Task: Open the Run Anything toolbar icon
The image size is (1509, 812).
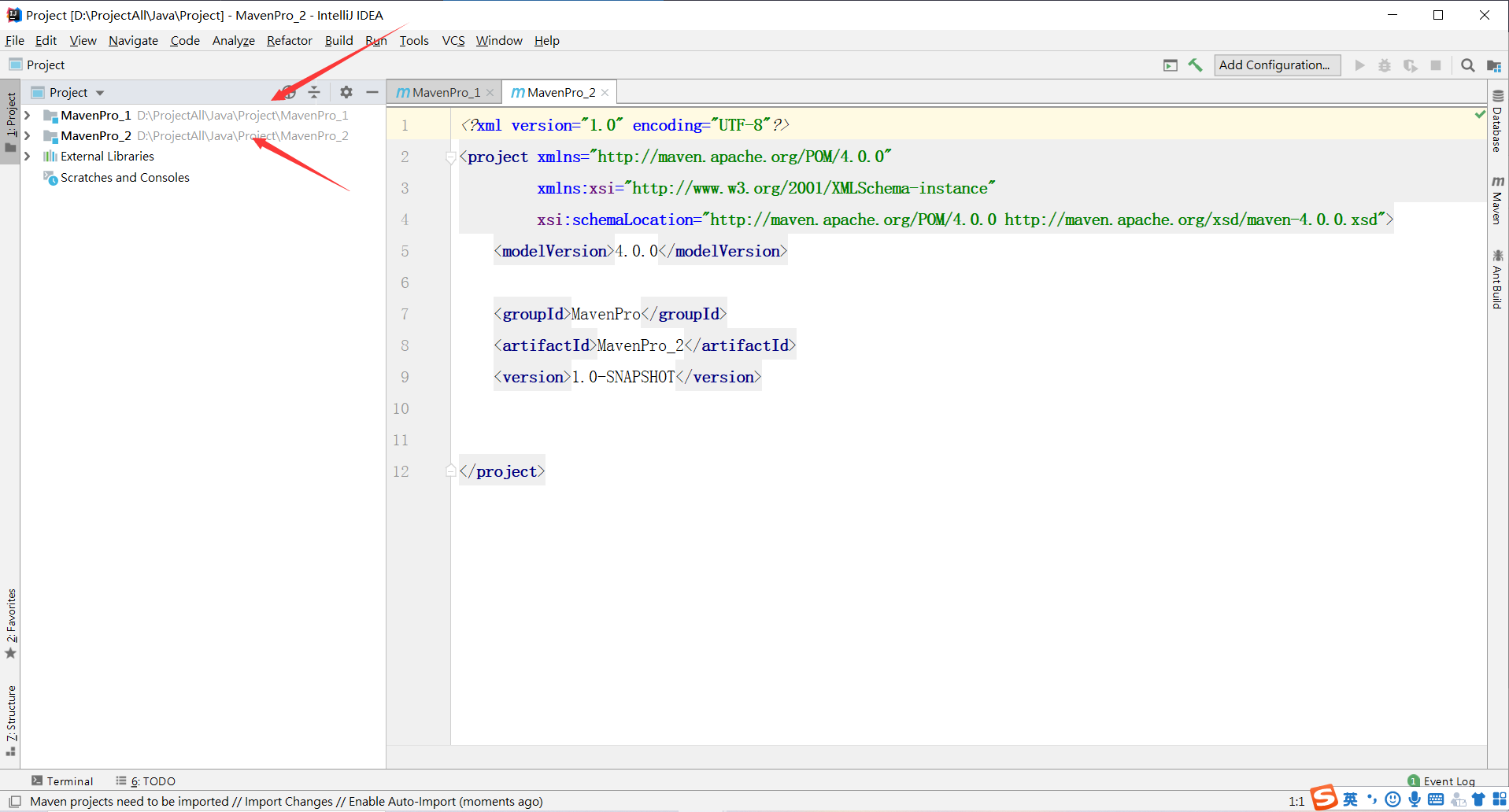Action: (1171, 65)
